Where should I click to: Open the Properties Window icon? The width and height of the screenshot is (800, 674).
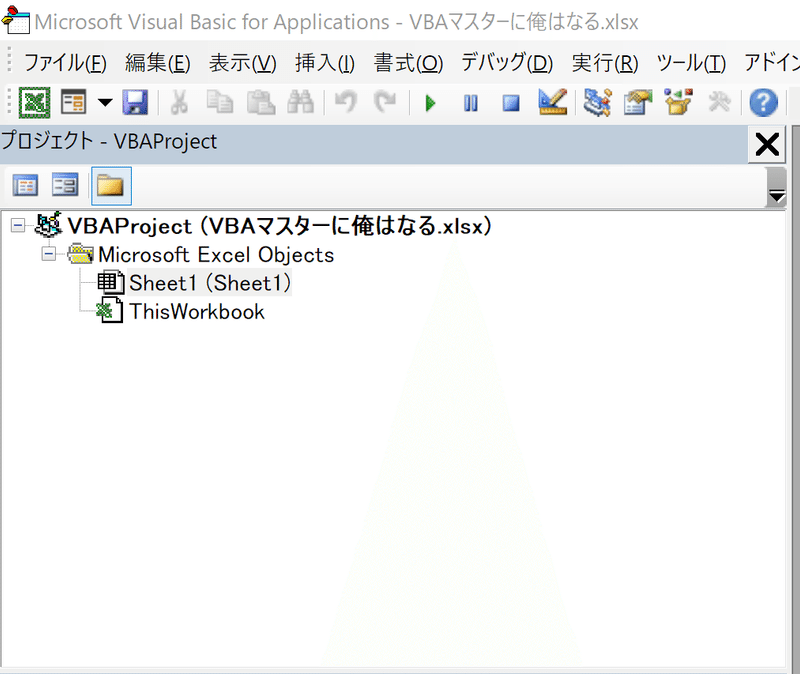tap(637, 103)
